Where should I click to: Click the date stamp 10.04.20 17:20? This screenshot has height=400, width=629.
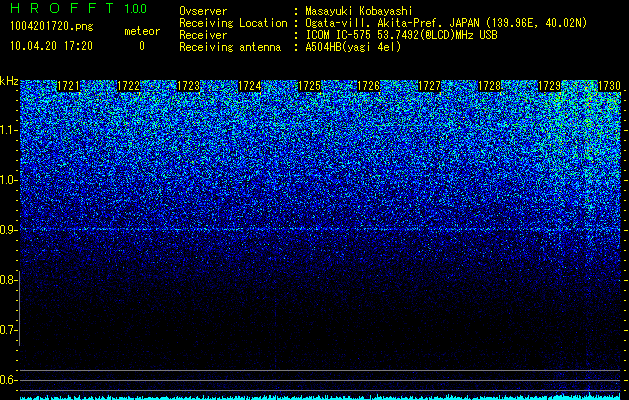pyautogui.click(x=51, y=46)
